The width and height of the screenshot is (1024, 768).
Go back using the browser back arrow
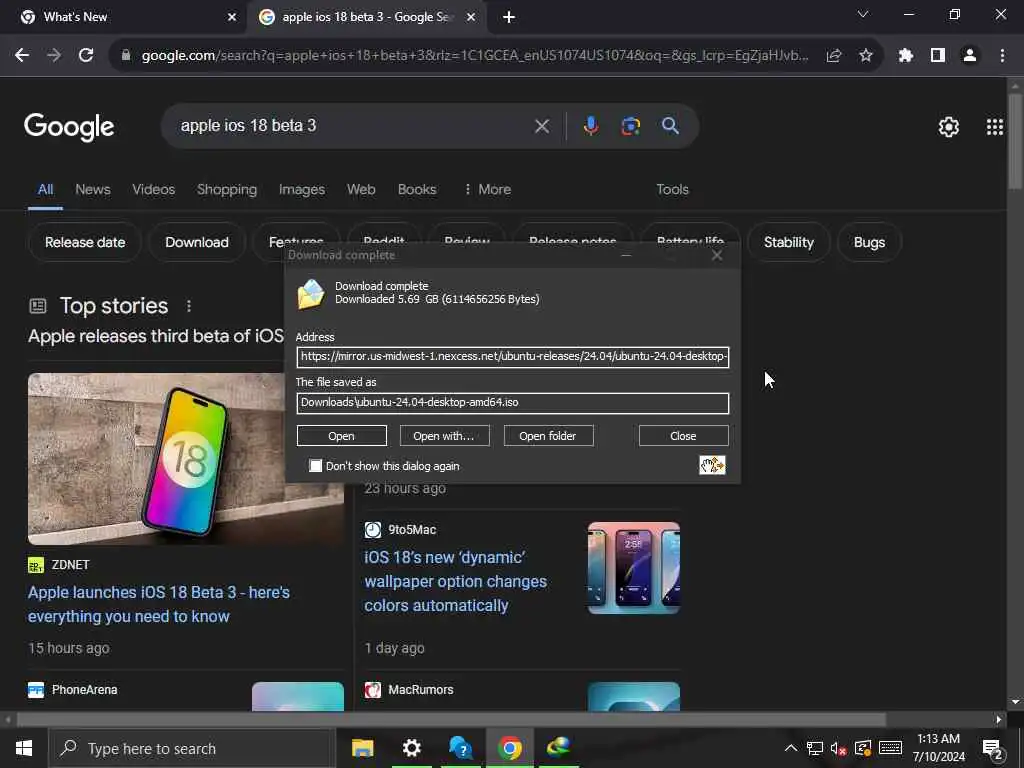tap(22, 56)
